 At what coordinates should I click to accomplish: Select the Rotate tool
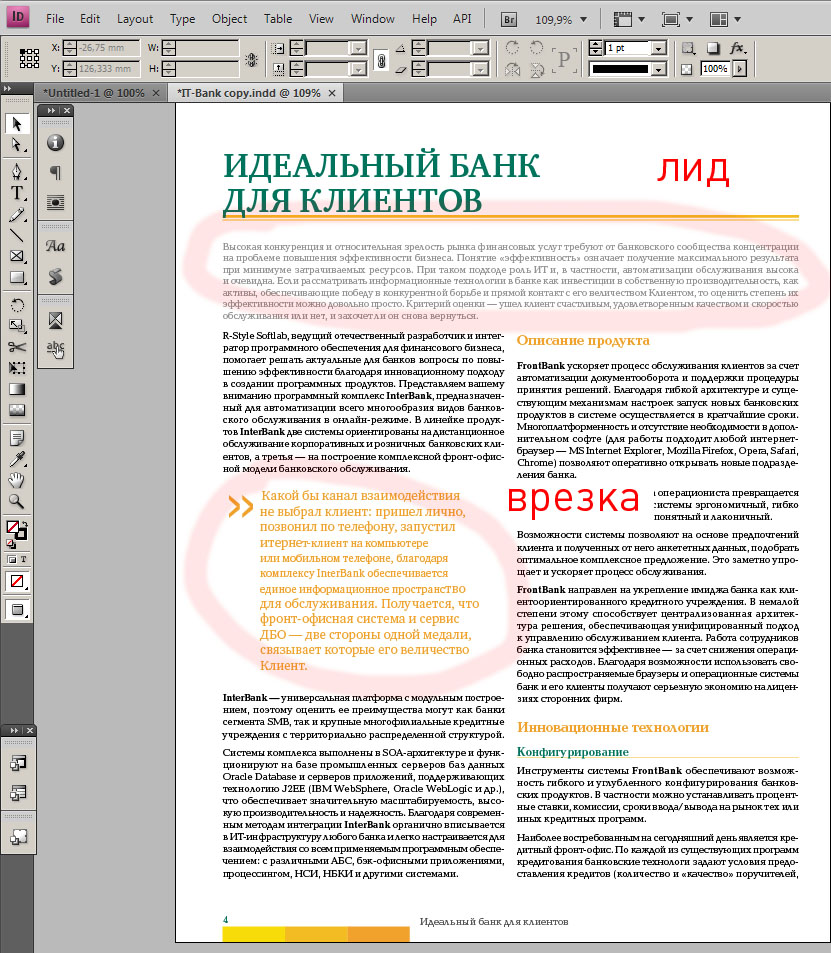(x=17, y=305)
